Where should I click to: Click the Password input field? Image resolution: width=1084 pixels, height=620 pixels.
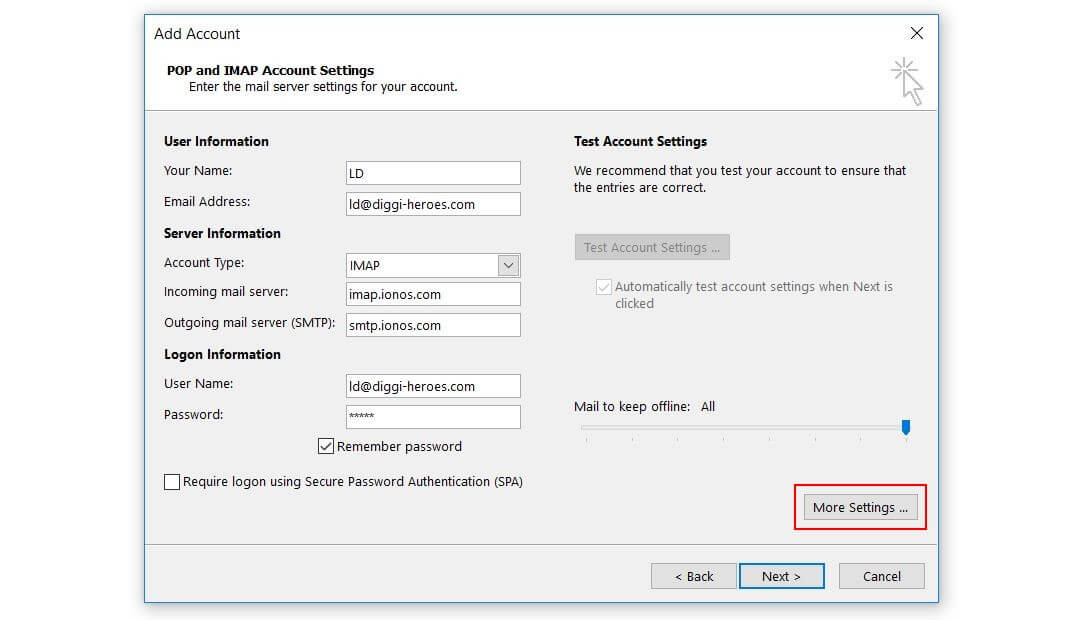(433, 417)
